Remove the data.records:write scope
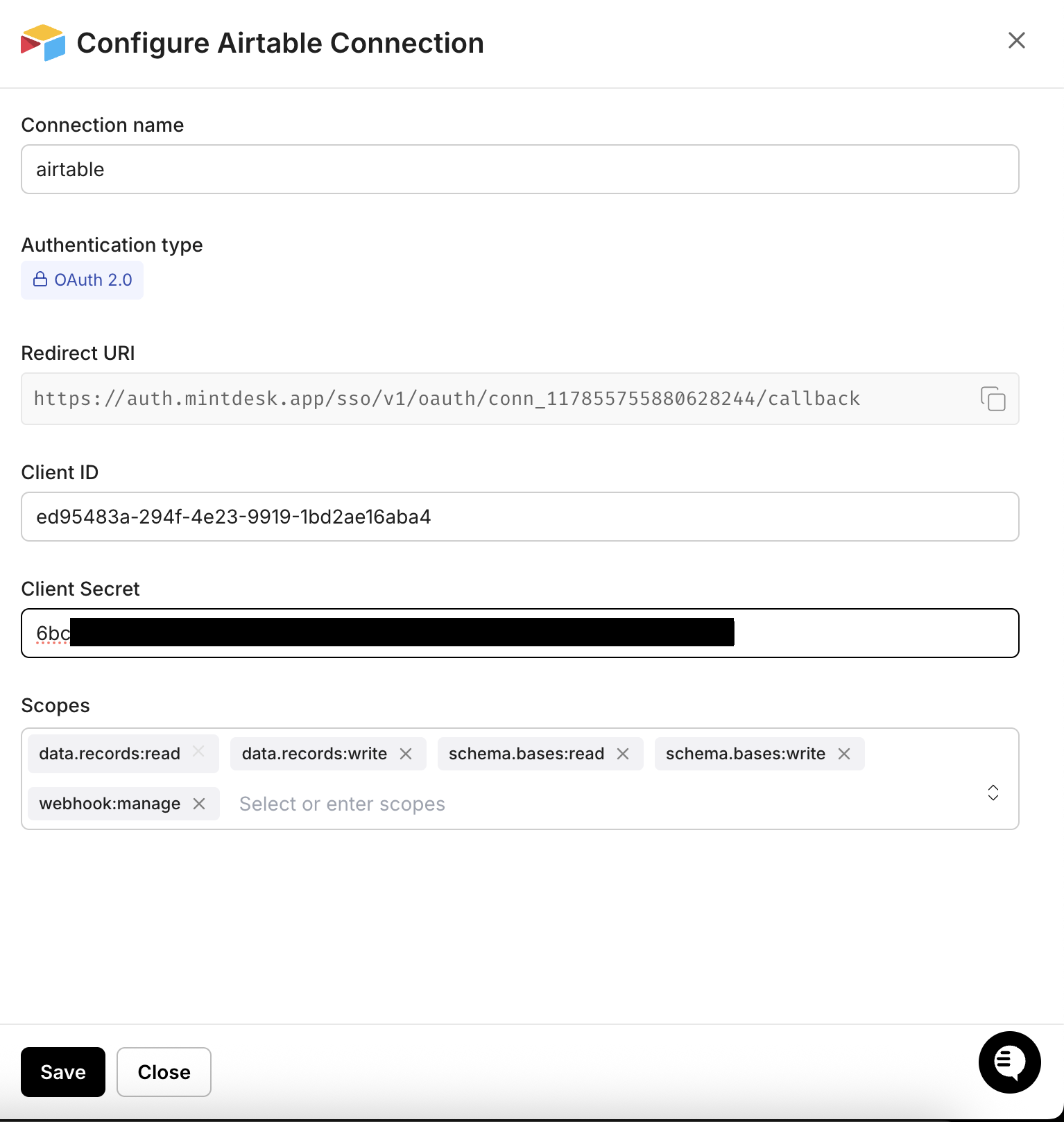The height and width of the screenshot is (1122, 1064). 406,754
